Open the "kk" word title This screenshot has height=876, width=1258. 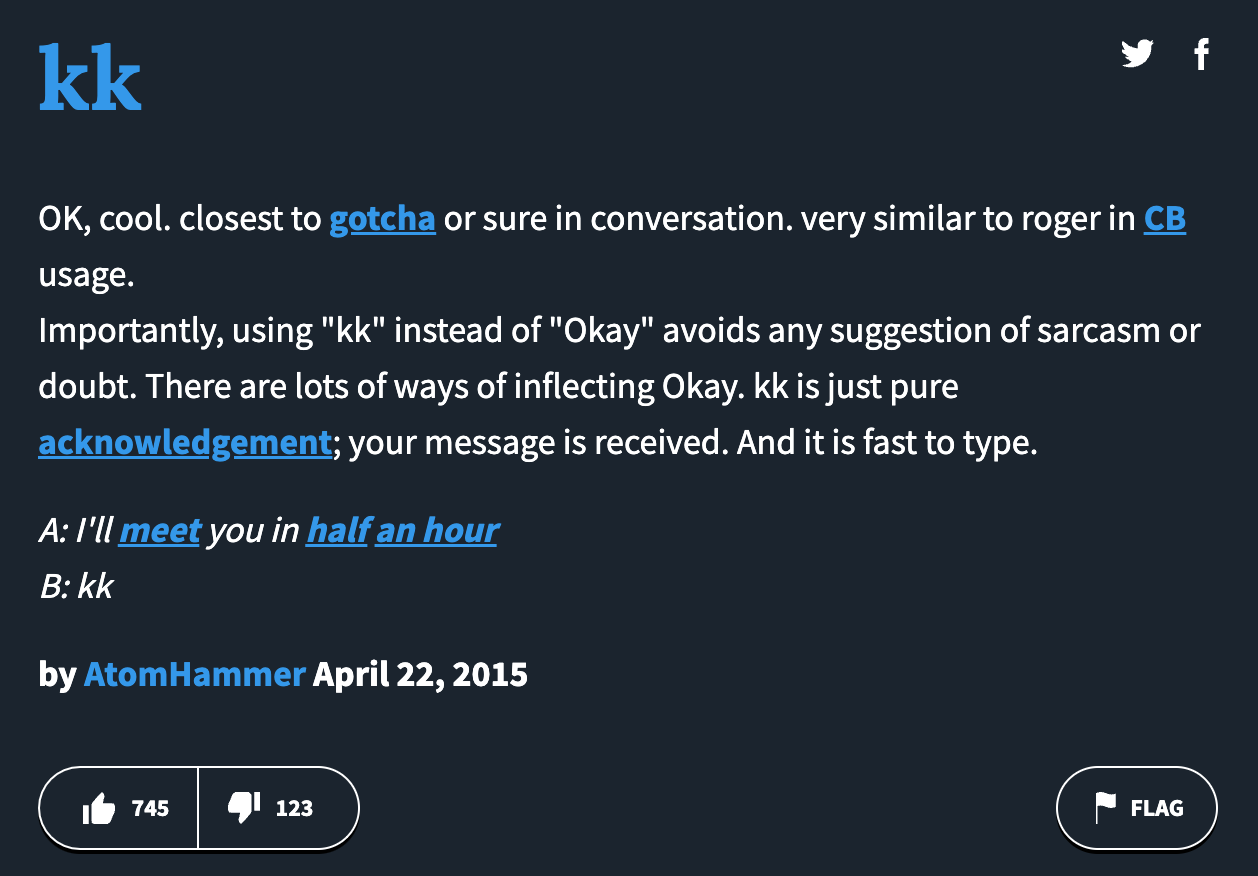click(90, 78)
